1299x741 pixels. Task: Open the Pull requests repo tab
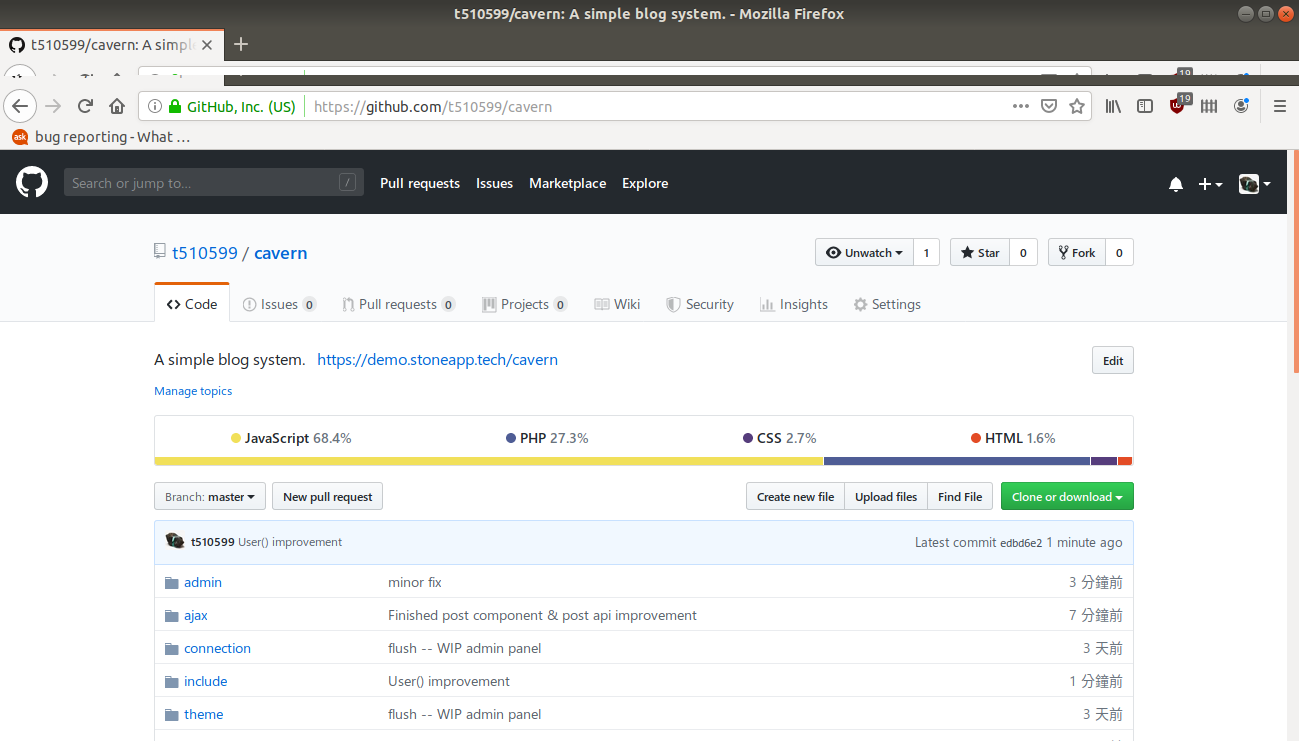pyautogui.click(x=398, y=304)
